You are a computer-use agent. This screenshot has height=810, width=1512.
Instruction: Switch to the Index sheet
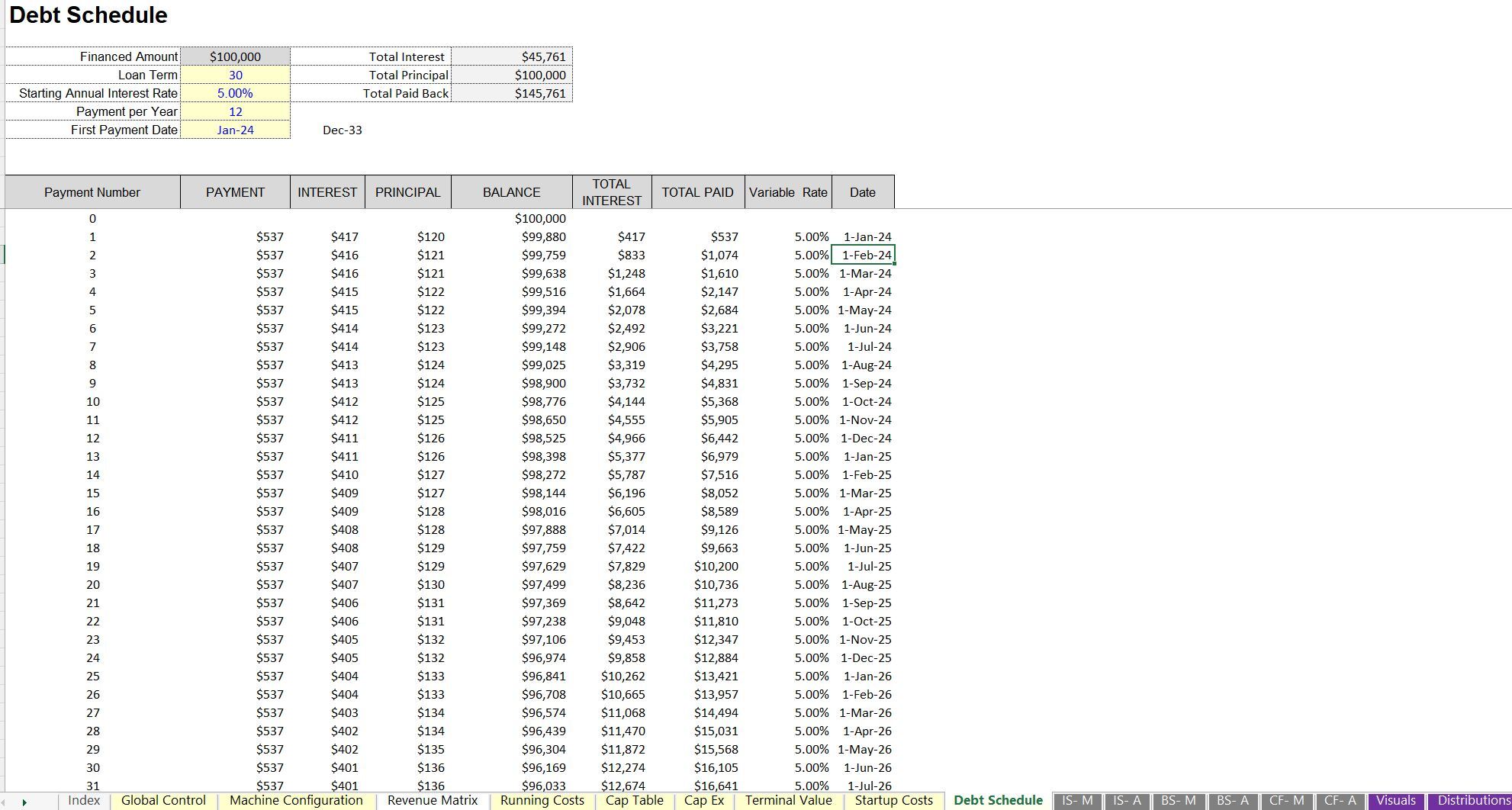(84, 800)
